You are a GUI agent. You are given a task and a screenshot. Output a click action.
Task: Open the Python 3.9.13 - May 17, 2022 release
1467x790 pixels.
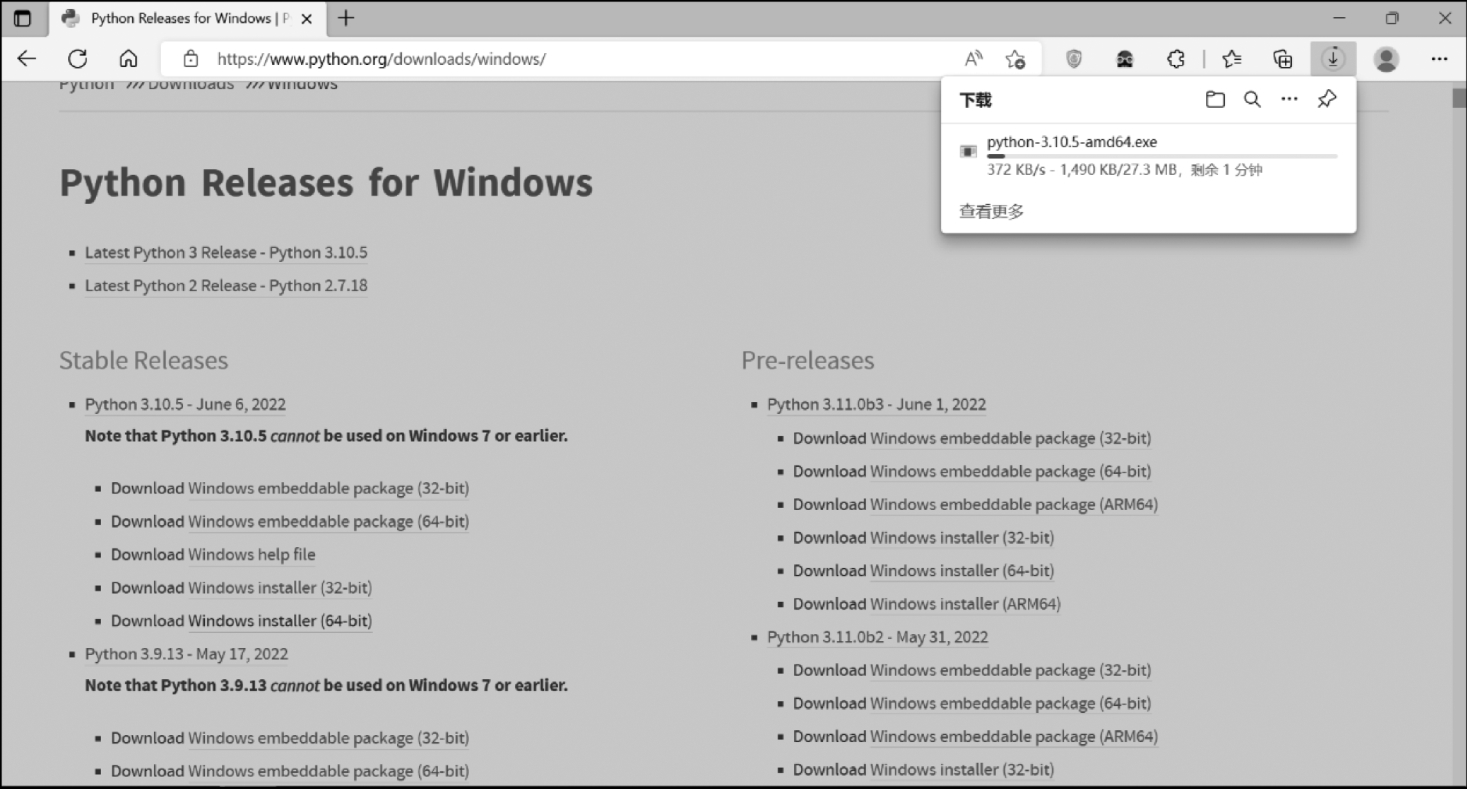click(x=186, y=654)
